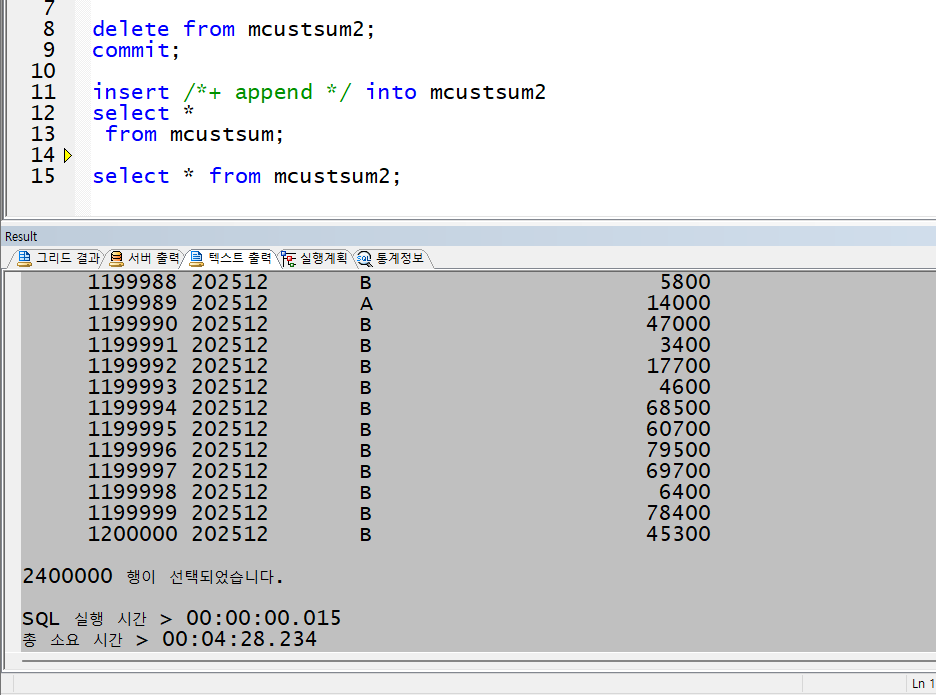
Task: Click the value 4600 in the output
Action: (x=685, y=387)
